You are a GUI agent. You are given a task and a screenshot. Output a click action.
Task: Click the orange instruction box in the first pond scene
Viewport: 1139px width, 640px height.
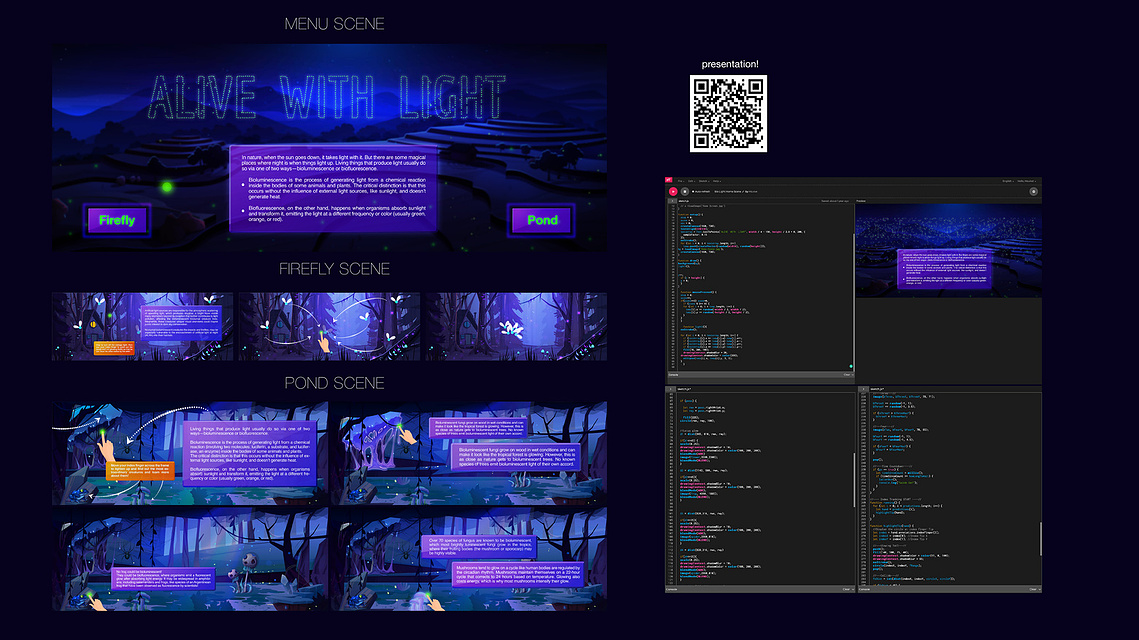pyautogui.click(x=140, y=470)
